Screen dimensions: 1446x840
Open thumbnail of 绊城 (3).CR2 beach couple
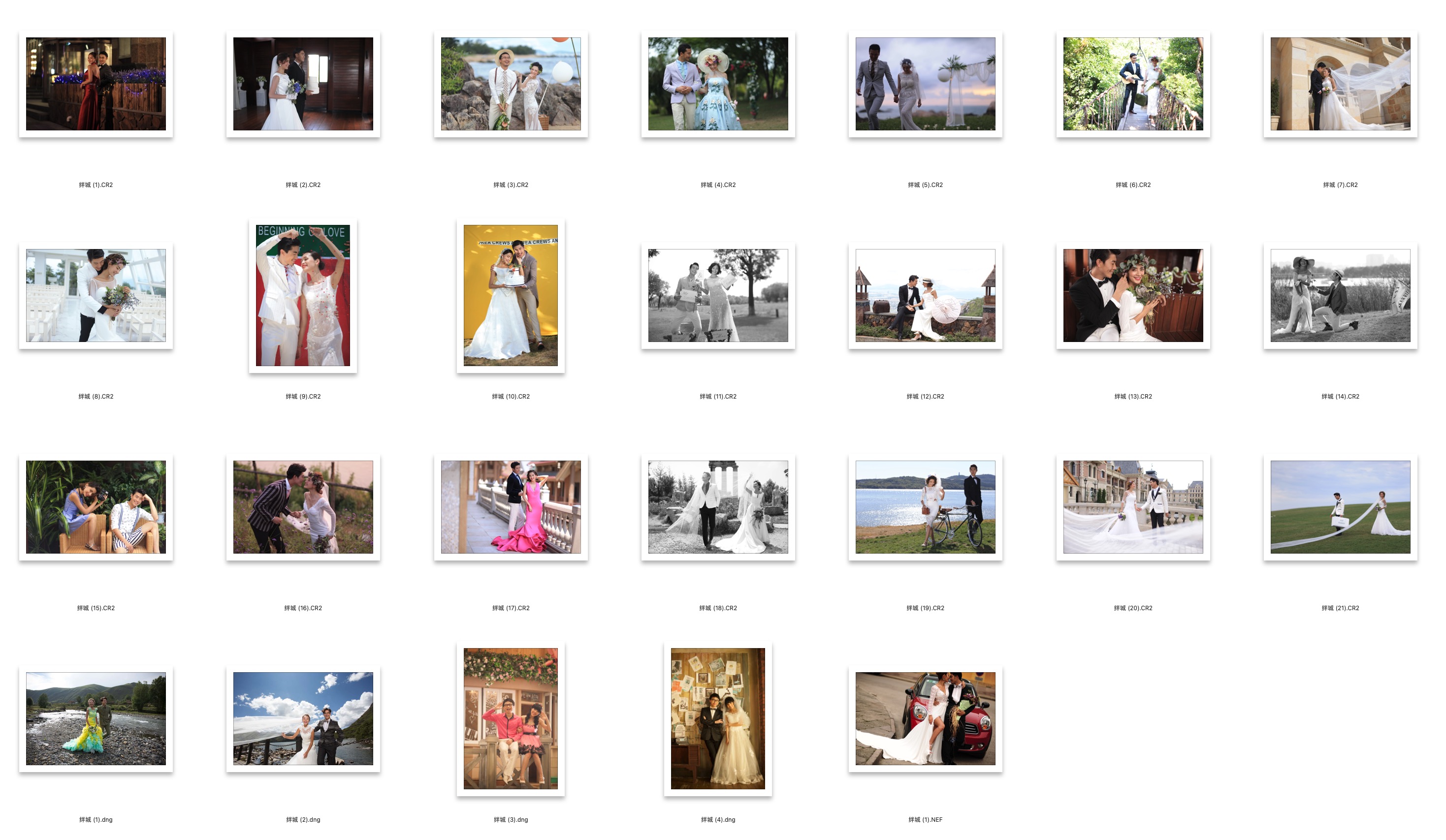pyautogui.click(x=511, y=84)
